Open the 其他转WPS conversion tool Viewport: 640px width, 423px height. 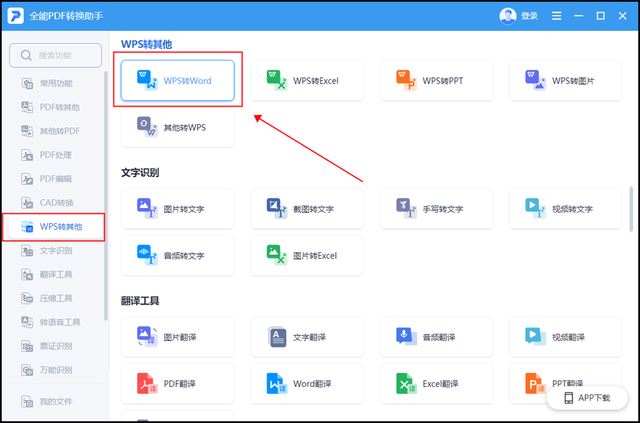click(x=178, y=127)
